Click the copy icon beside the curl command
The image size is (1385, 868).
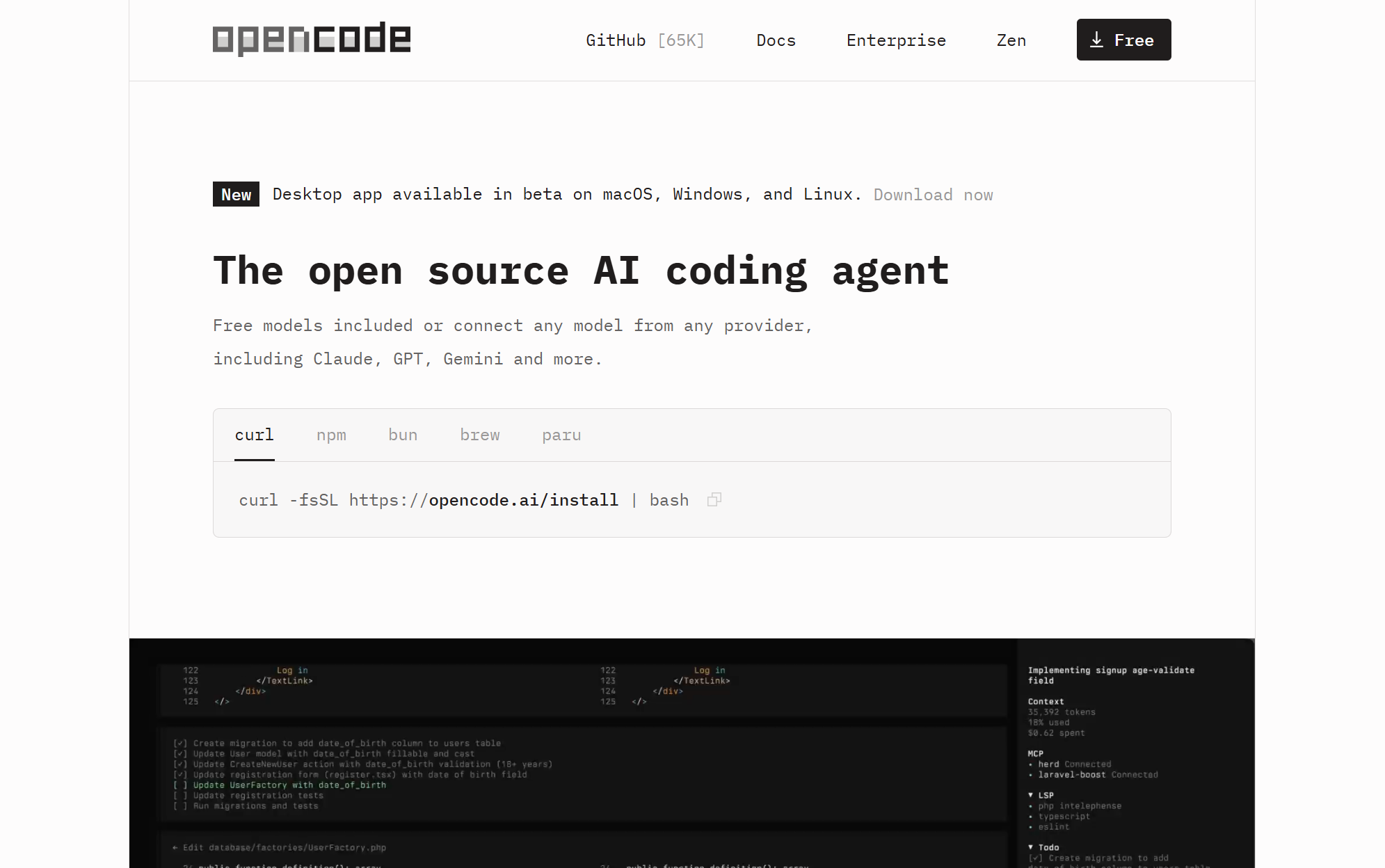point(714,499)
